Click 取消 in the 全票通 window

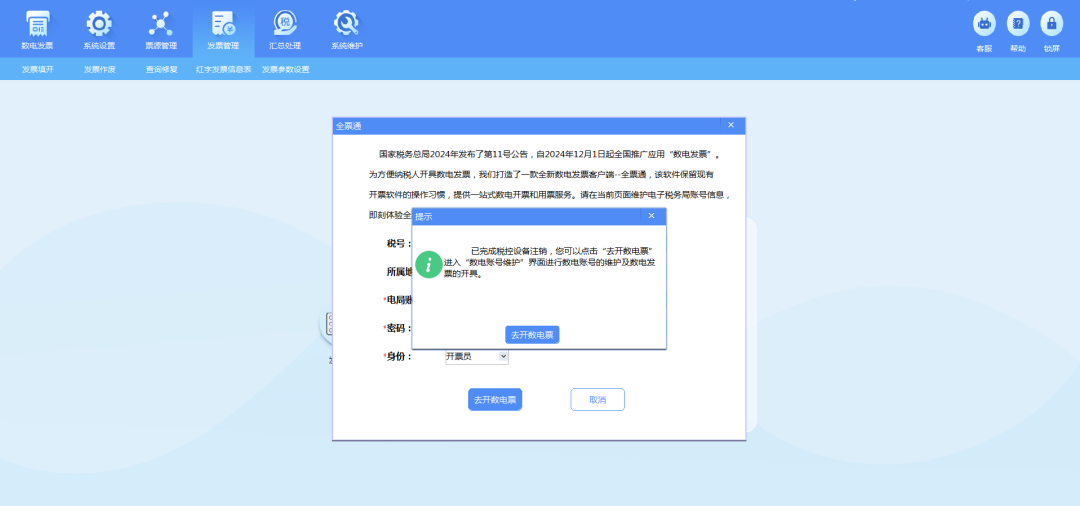point(597,400)
